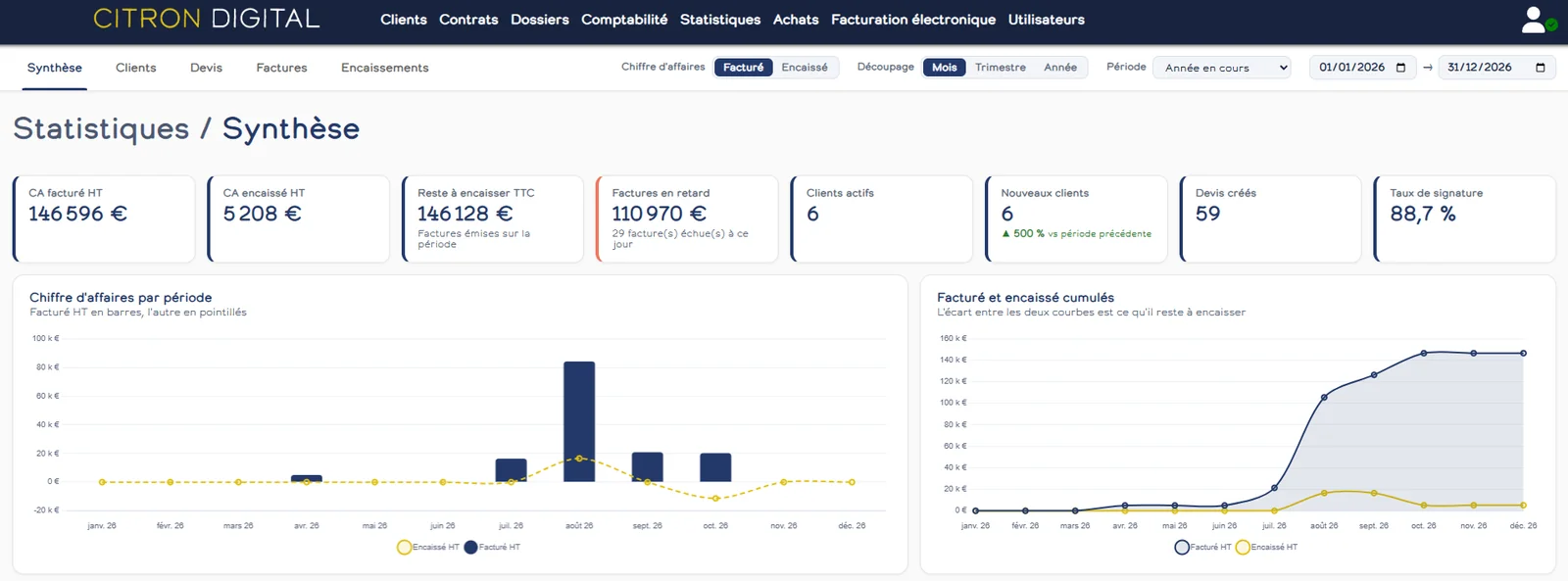Image resolution: width=1568 pixels, height=581 pixels.
Task: Click the oct. 26 bar in bar chart
Action: 715,467
